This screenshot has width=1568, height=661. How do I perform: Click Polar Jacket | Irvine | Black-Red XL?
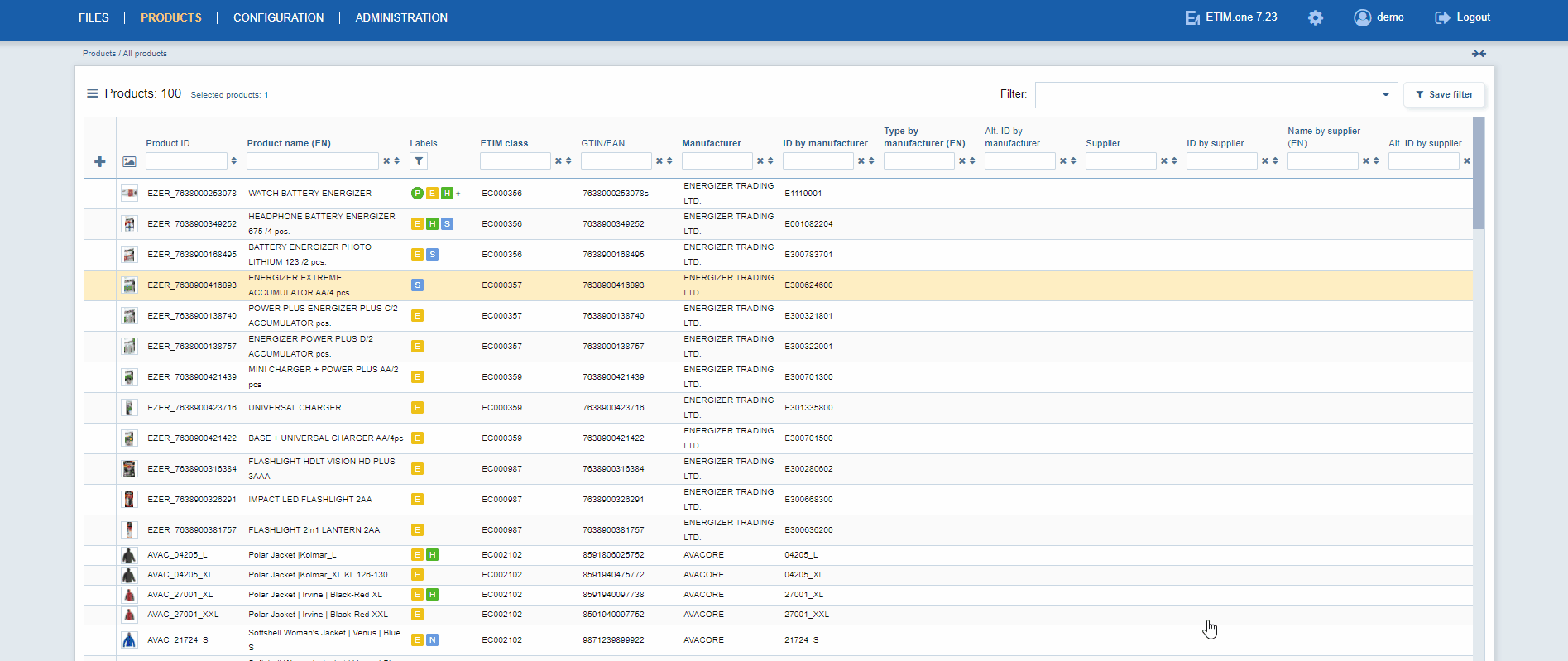[315, 595]
